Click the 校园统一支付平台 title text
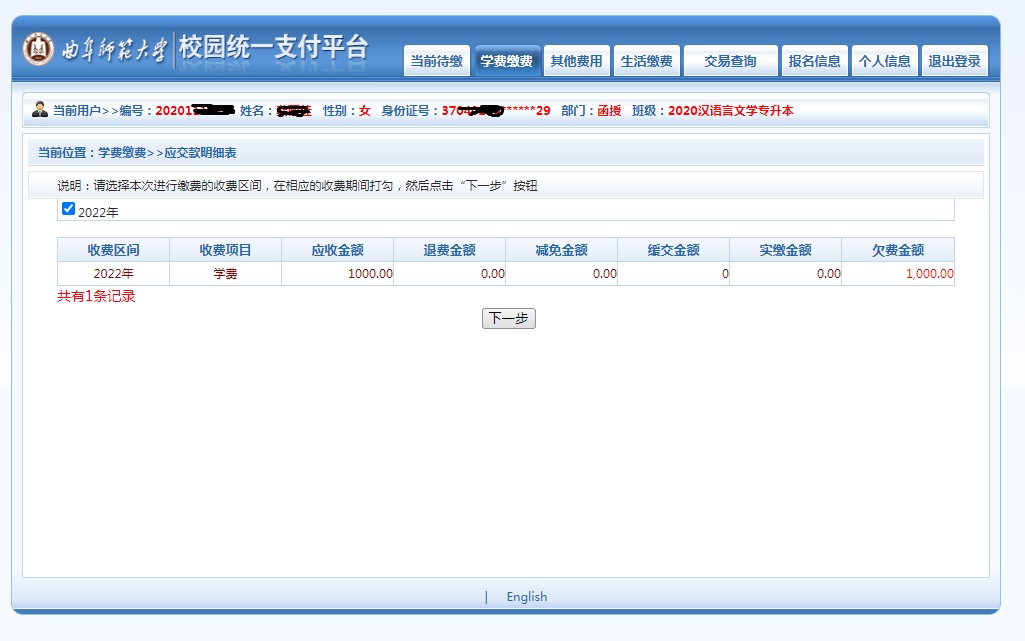 tap(273, 47)
